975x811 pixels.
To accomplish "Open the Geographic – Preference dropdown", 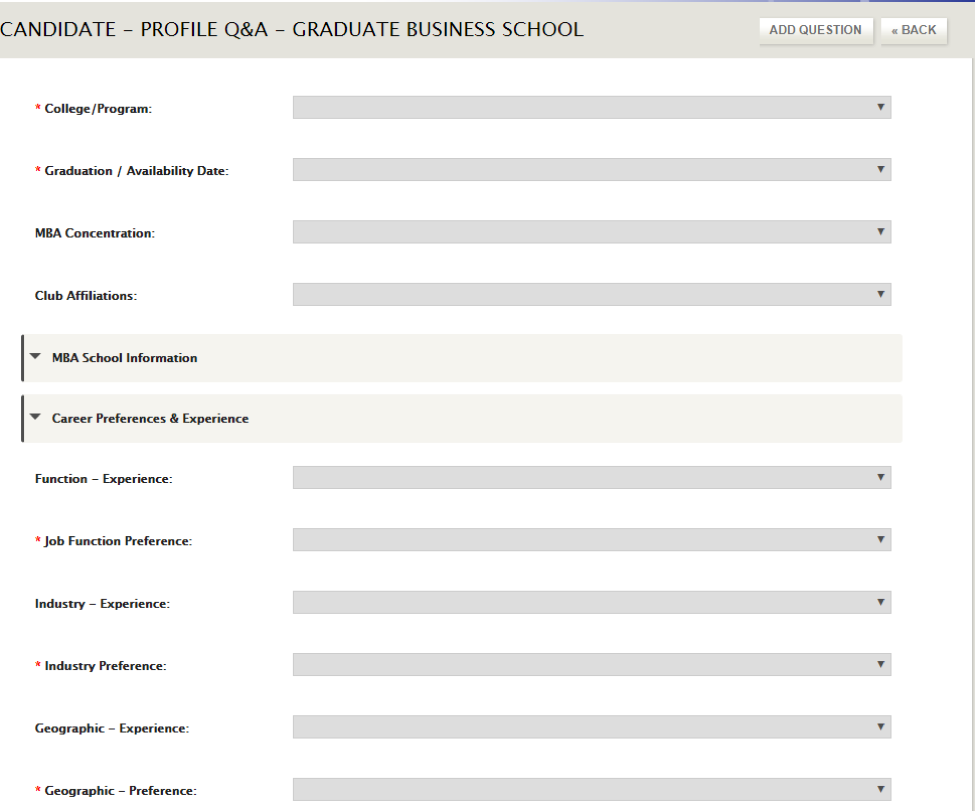I will pyautogui.click(x=592, y=789).
